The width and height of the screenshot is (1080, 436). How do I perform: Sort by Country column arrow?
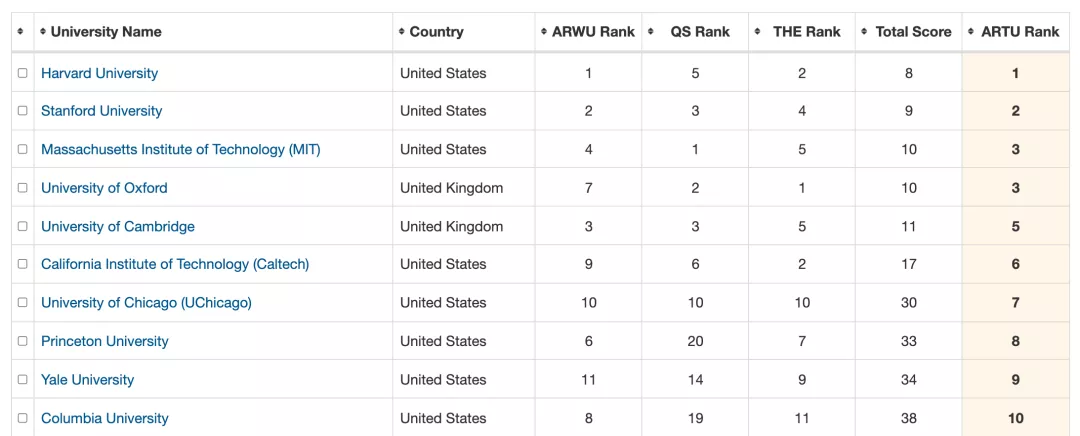coord(402,32)
